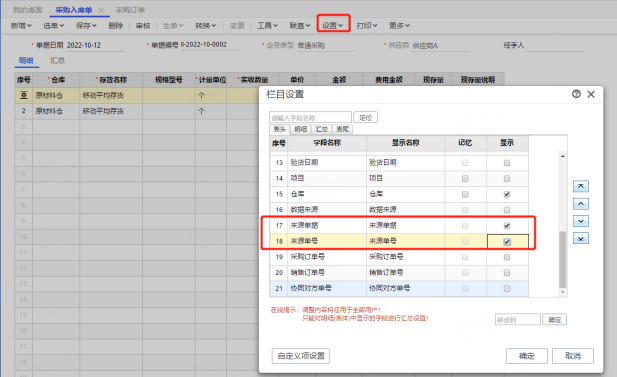The image size is (617, 377).
Task: Expand the 打印 dropdown menu
Action: coord(367,26)
